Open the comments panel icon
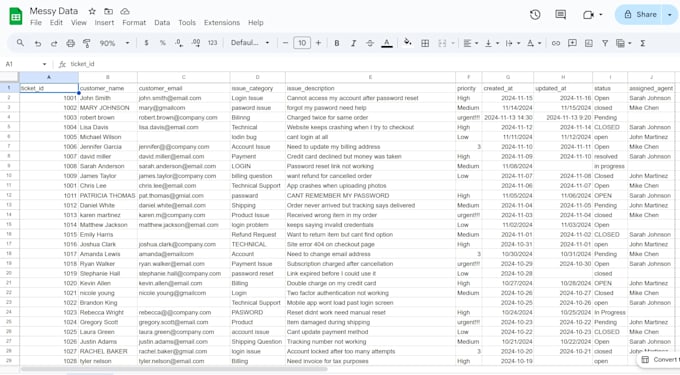This screenshot has width=680, height=375. 560,15
